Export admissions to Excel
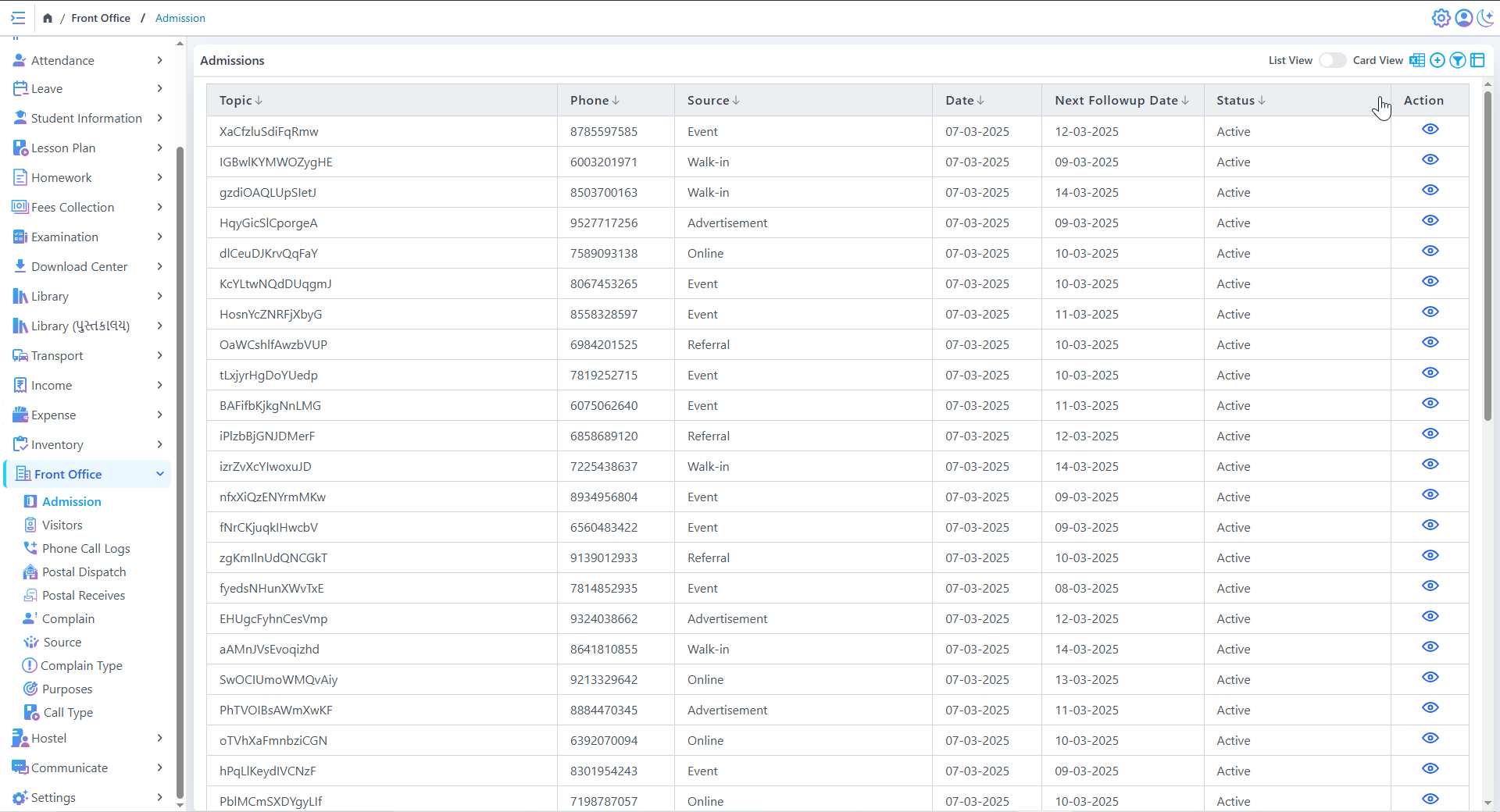The width and height of the screenshot is (1500, 812). 1417,60
